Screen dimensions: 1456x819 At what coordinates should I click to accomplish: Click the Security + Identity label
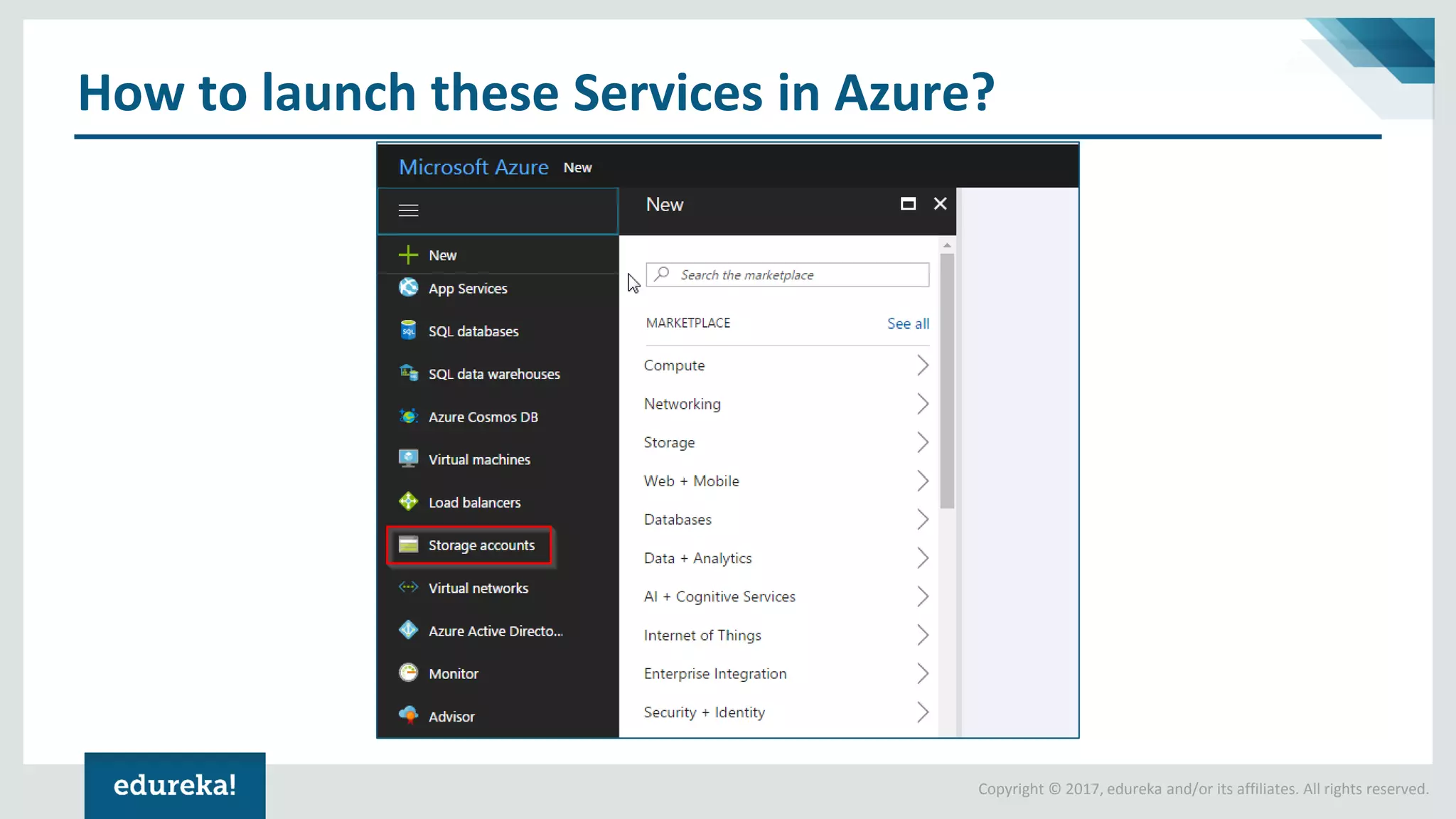pyautogui.click(x=705, y=712)
